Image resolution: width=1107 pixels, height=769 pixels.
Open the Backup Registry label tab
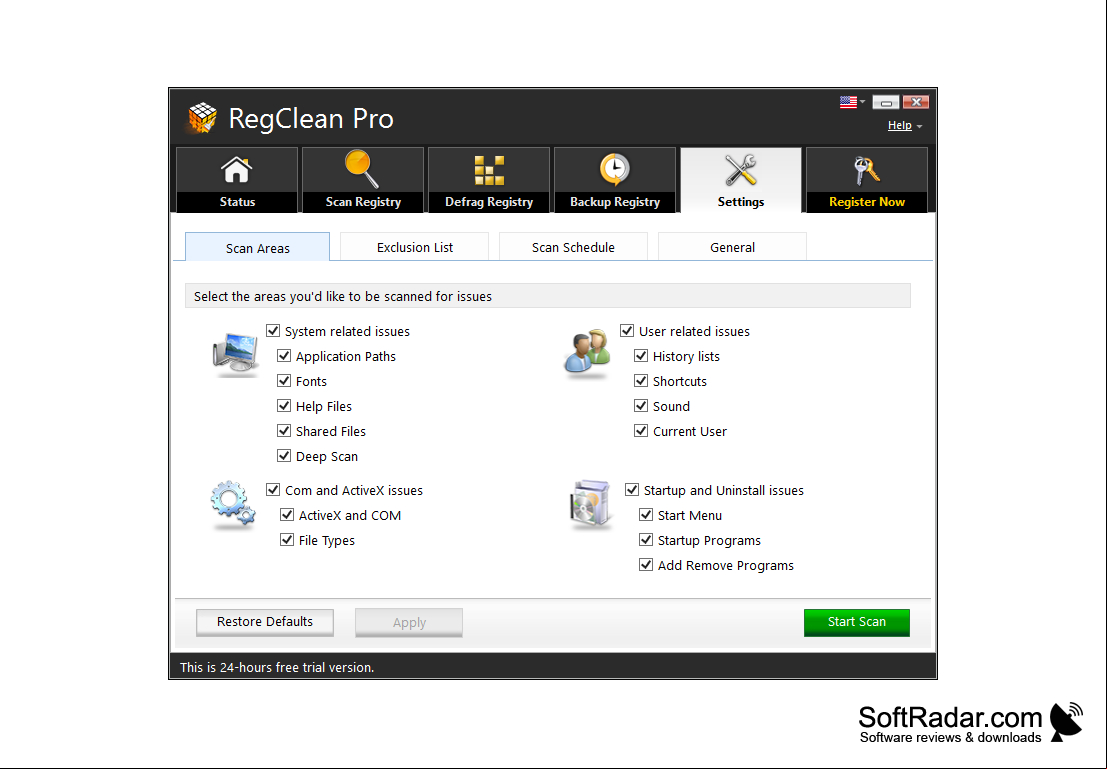[615, 202]
